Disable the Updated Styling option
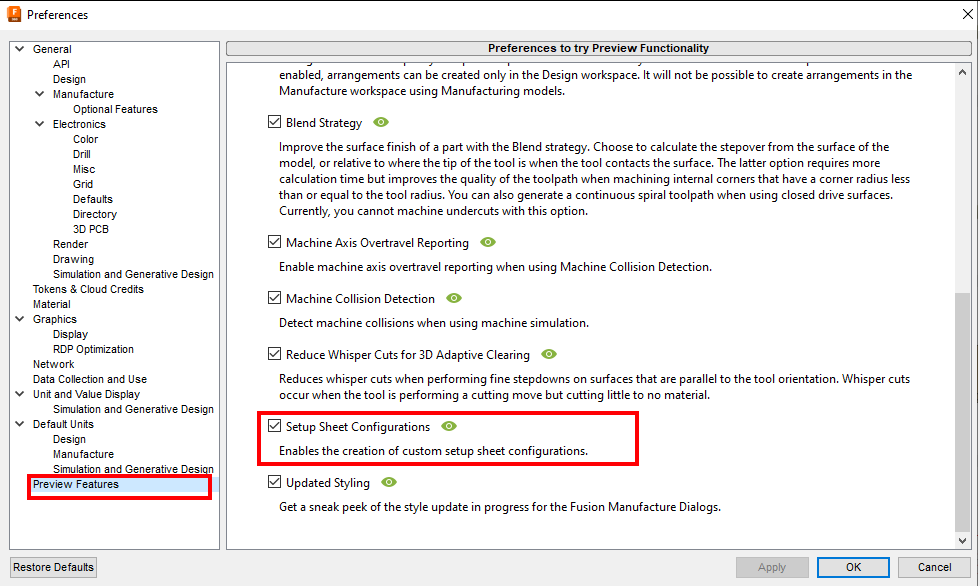Screen dimensions: 980x586 274,482
